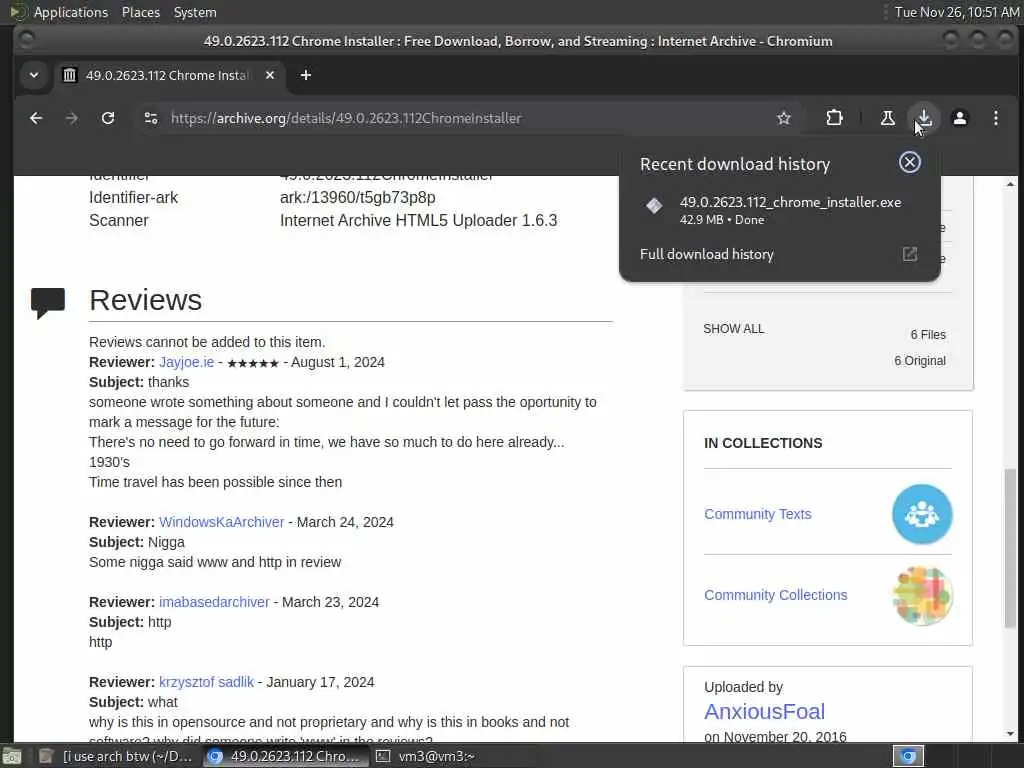Click the window menu button in title bar

[25, 40]
